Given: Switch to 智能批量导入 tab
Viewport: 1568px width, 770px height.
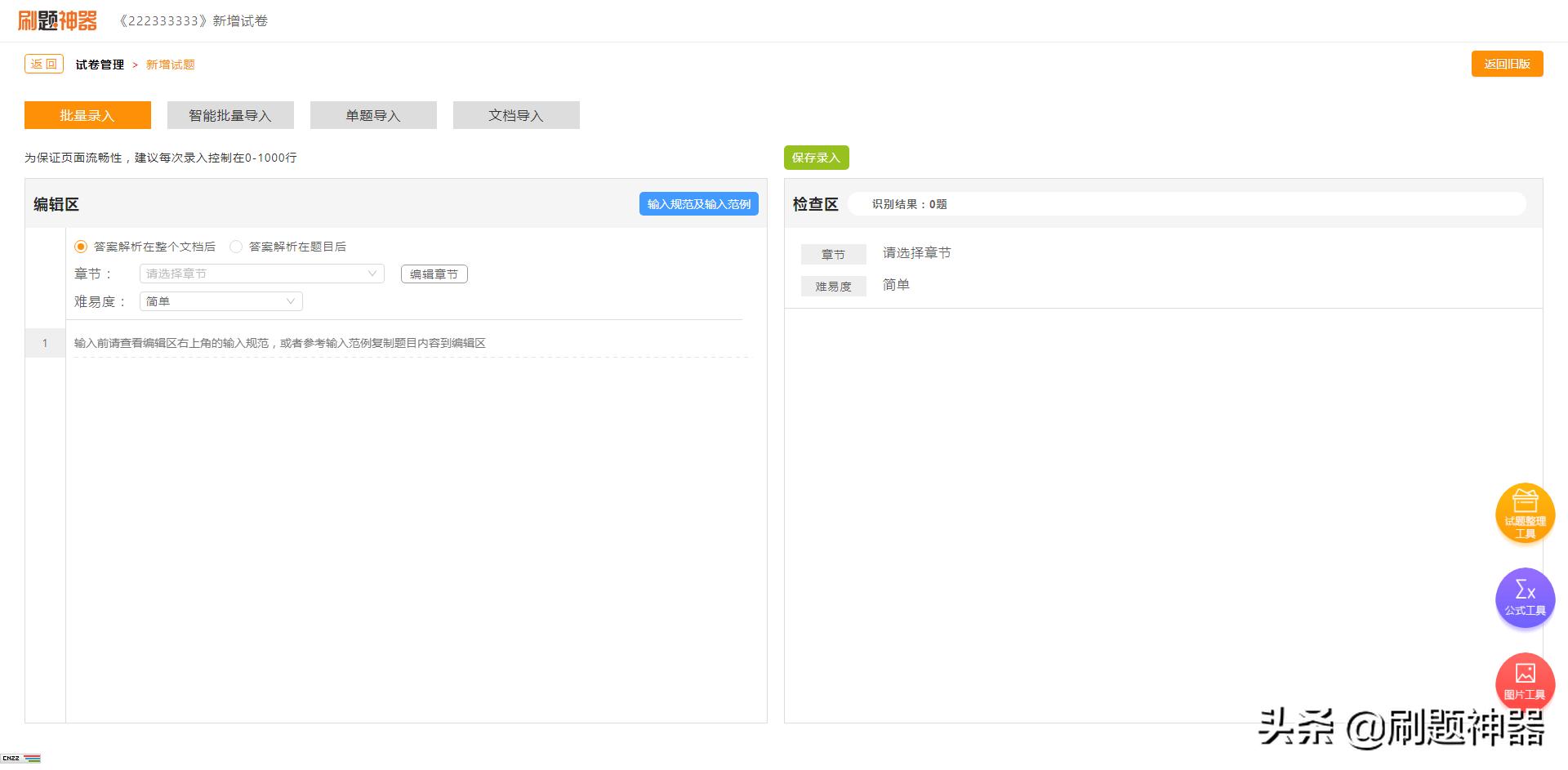Looking at the screenshot, I should tap(230, 115).
